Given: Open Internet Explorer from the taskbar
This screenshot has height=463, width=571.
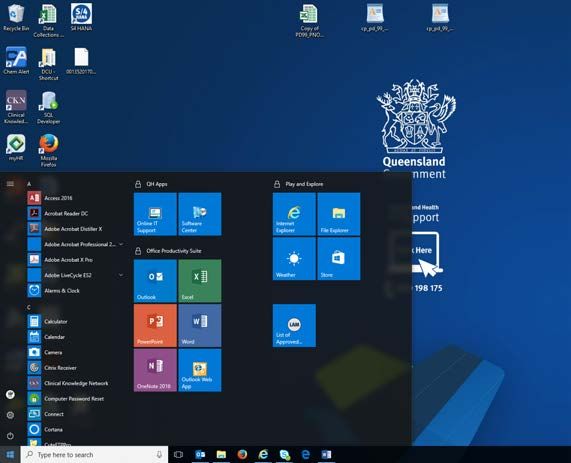Looking at the screenshot, I should (263, 455).
